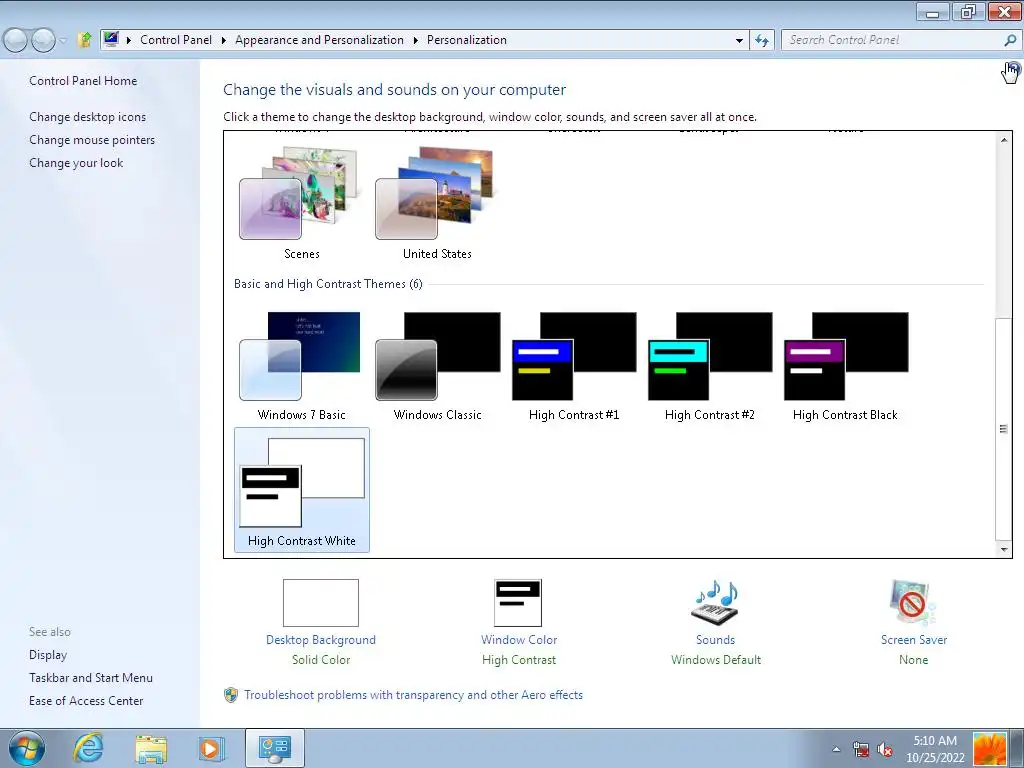
Task: Open Change your look
Action: pyautogui.click(x=76, y=163)
